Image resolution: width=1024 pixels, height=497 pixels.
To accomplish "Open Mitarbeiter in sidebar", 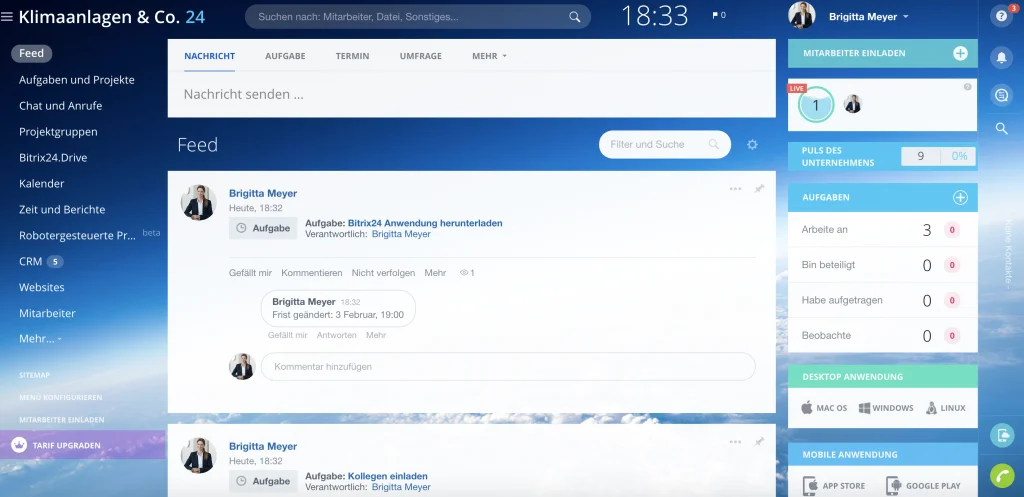I will pos(47,313).
